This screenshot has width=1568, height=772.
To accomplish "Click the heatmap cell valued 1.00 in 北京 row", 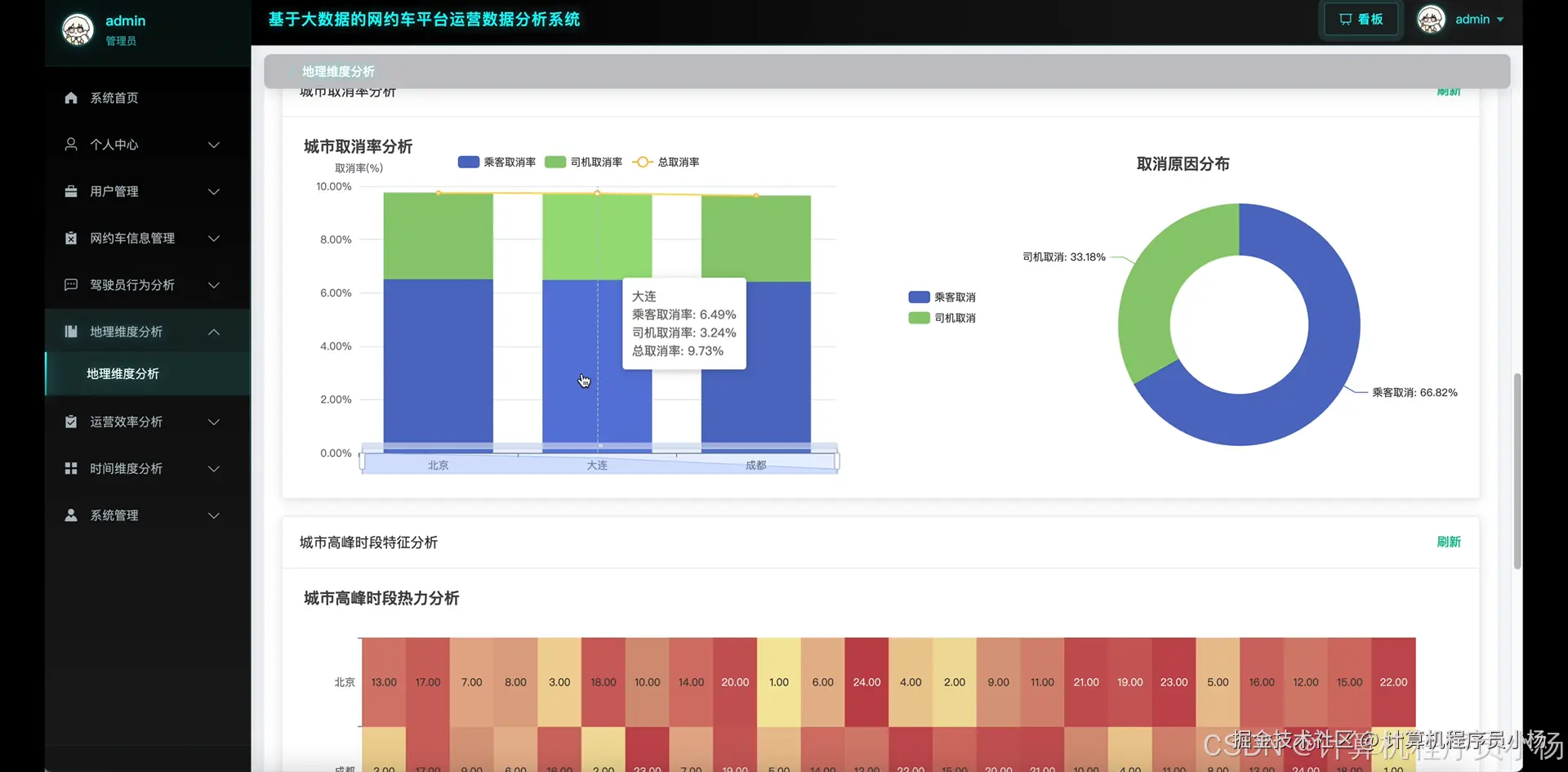I will pyautogui.click(x=779, y=682).
